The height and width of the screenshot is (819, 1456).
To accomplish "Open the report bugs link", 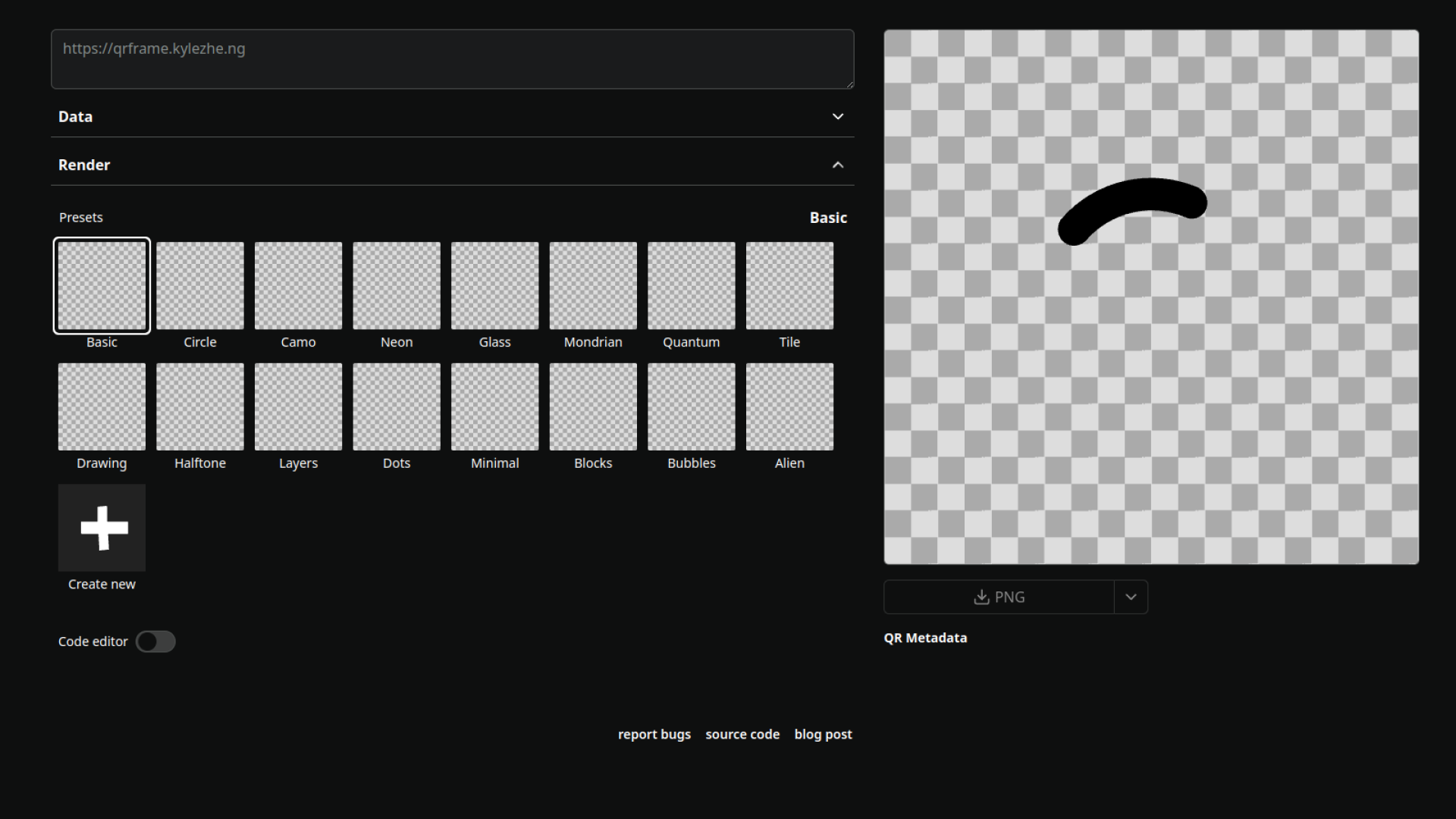I will click(654, 734).
